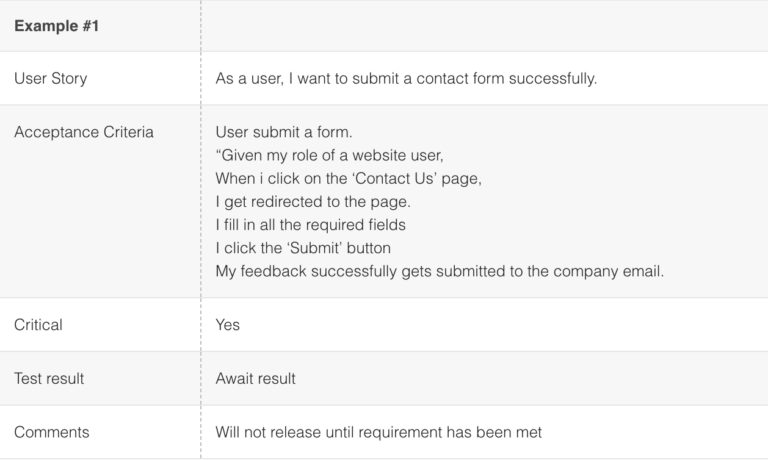The image size is (768, 460).
Task: Select the 'Comments' row label
Action: 51,432
